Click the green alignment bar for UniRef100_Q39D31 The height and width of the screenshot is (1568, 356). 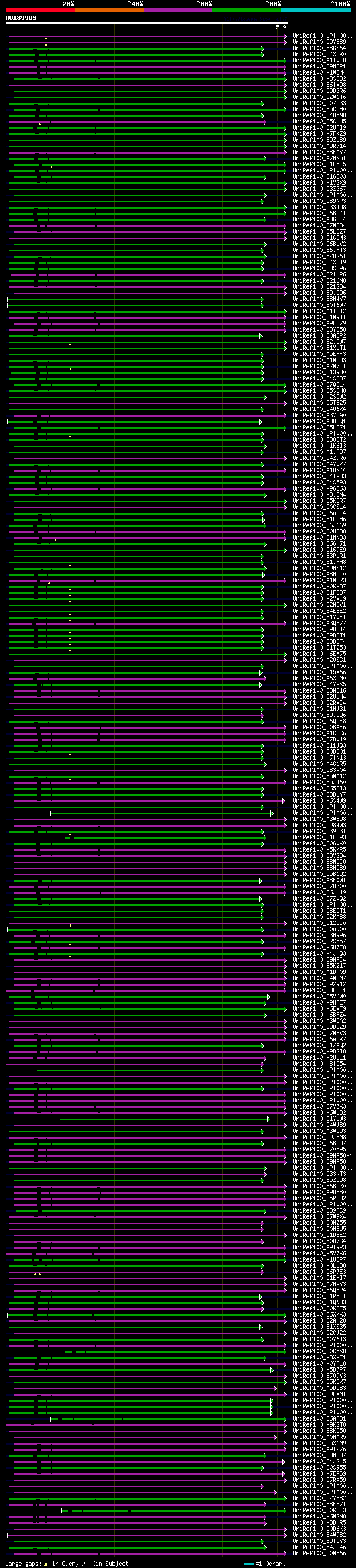point(136,832)
